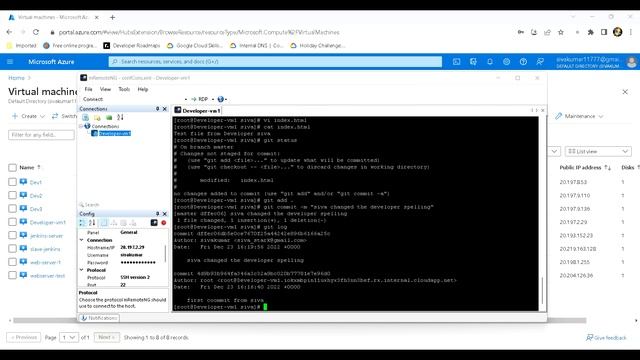
Task: Click the globe icon in mRemoteNG toolbar
Action: pos(221,99)
